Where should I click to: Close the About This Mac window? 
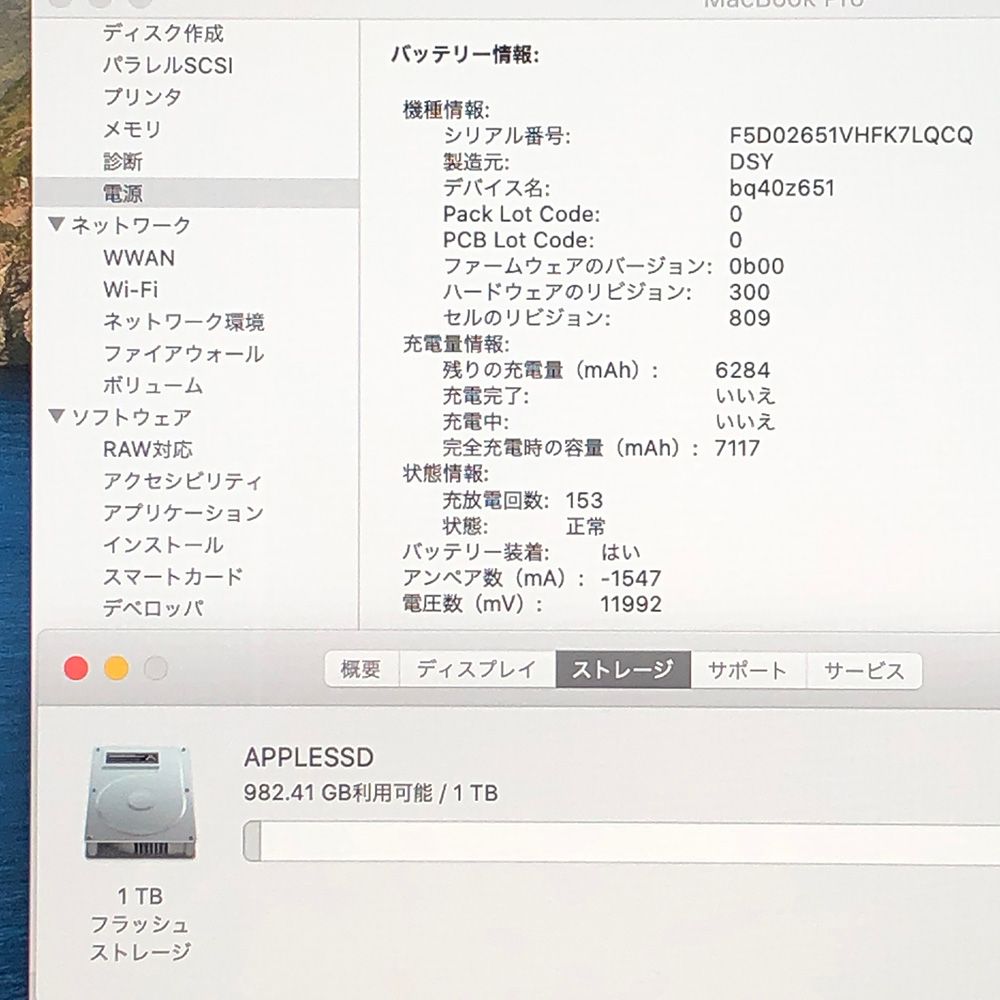pyautogui.click(x=76, y=668)
